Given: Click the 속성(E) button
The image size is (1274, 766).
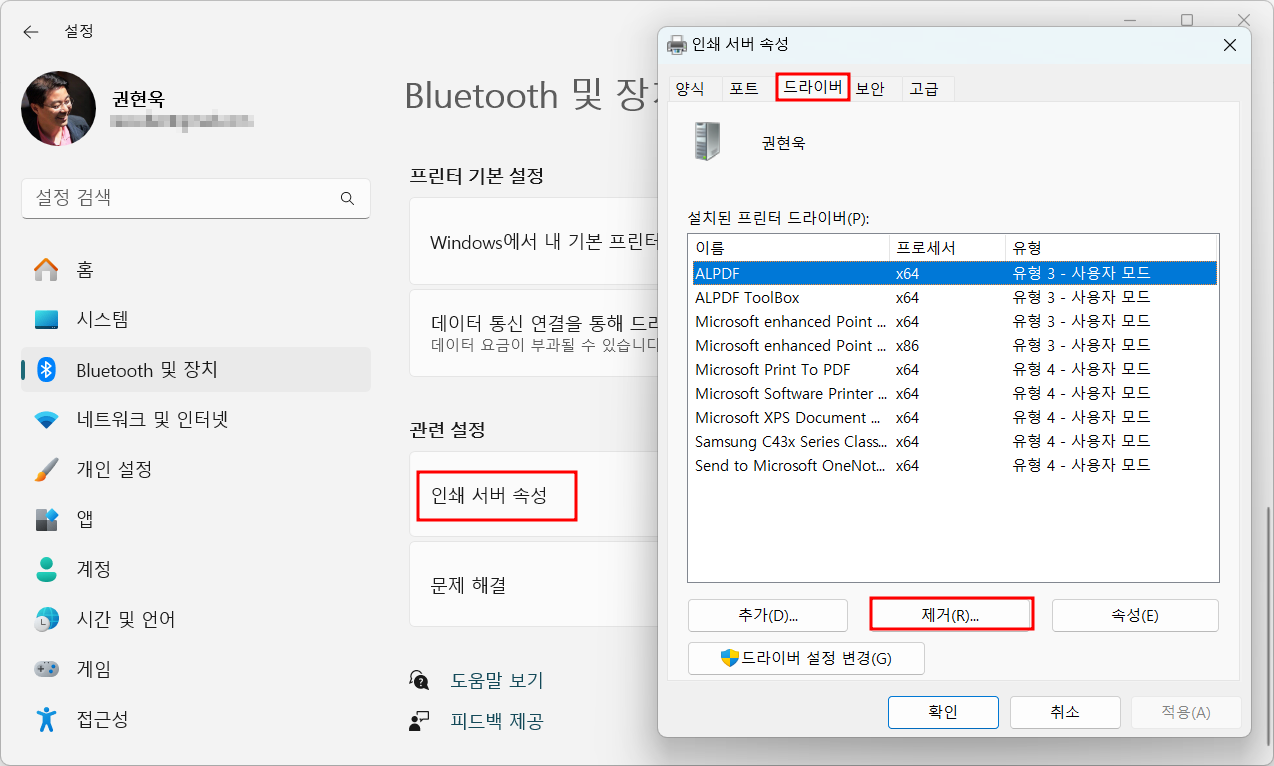Looking at the screenshot, I should 1135,615.
